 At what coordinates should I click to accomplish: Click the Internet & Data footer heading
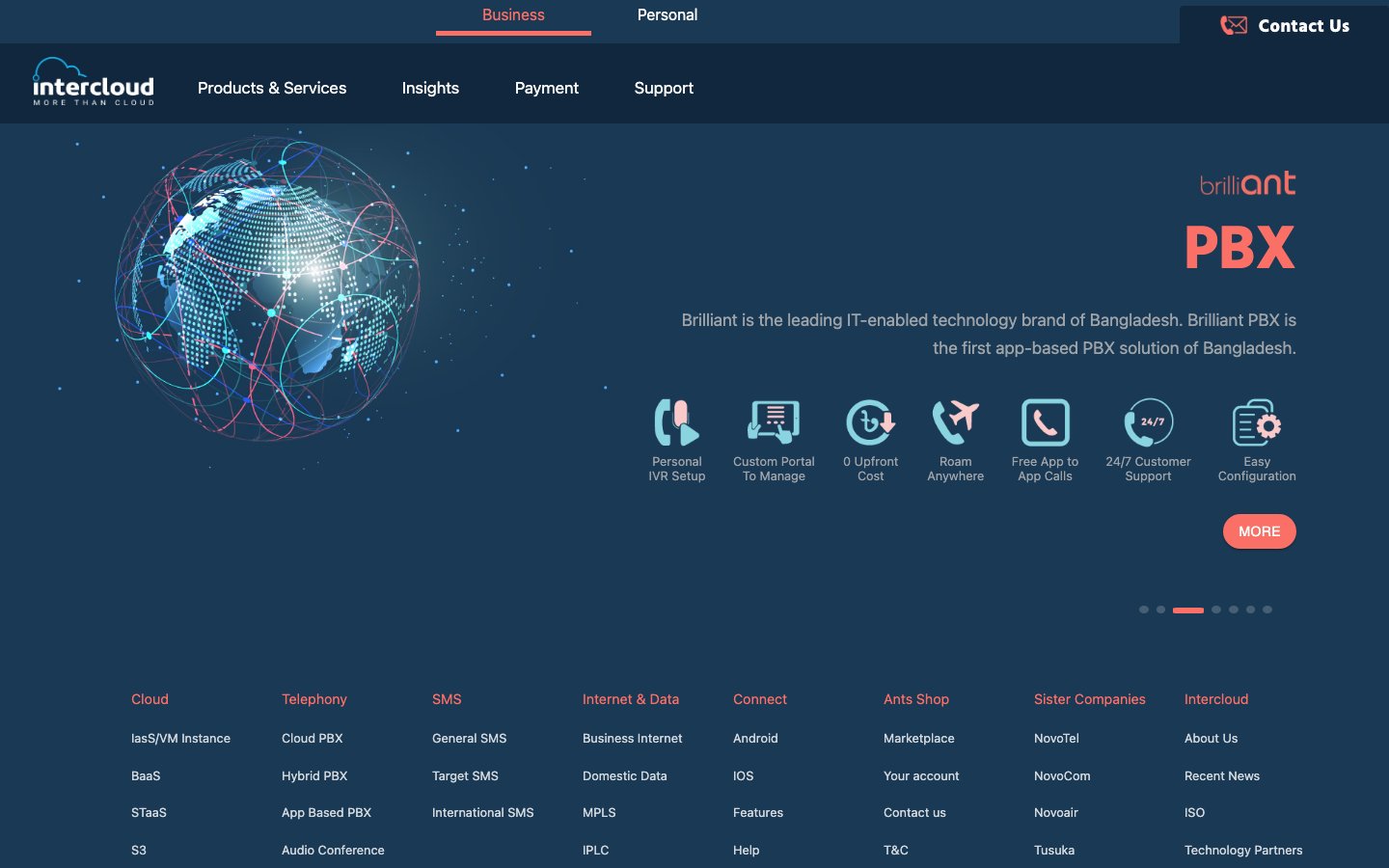(x=631, y=699)
